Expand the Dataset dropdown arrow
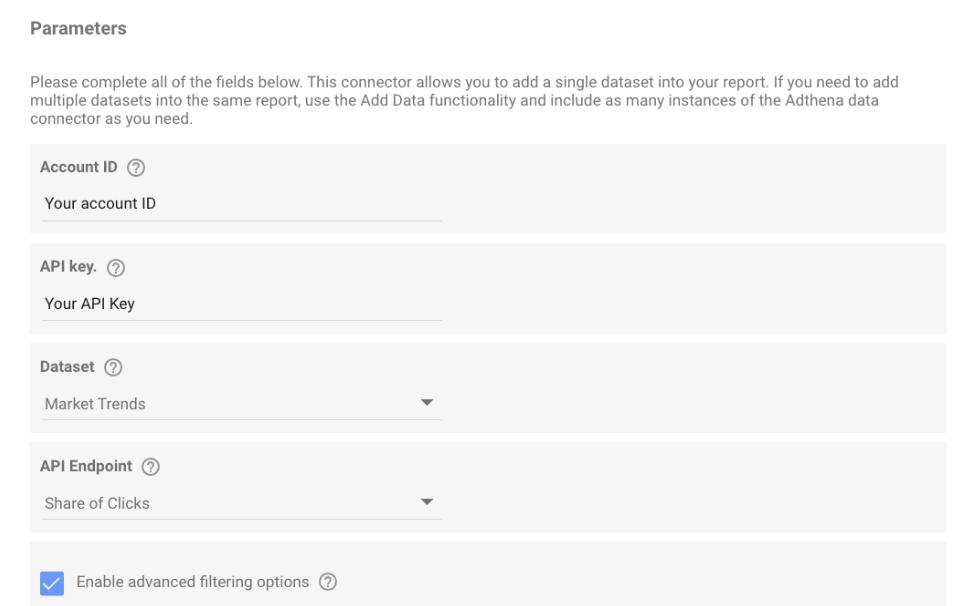Screen dimensions: 972x606 pyautogui.click(x=426, y=403)
